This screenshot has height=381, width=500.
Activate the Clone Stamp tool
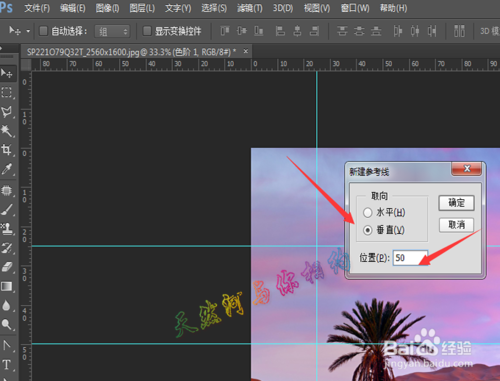click(6, 229)
